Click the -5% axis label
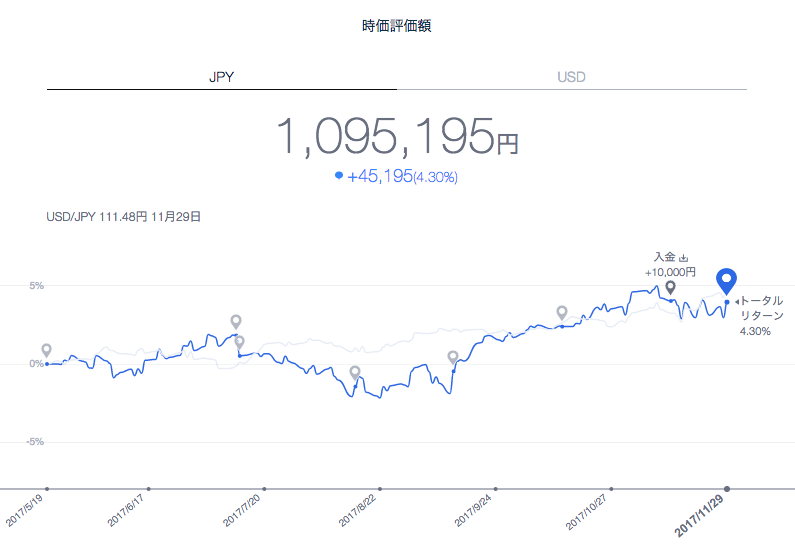 point(35,442)
